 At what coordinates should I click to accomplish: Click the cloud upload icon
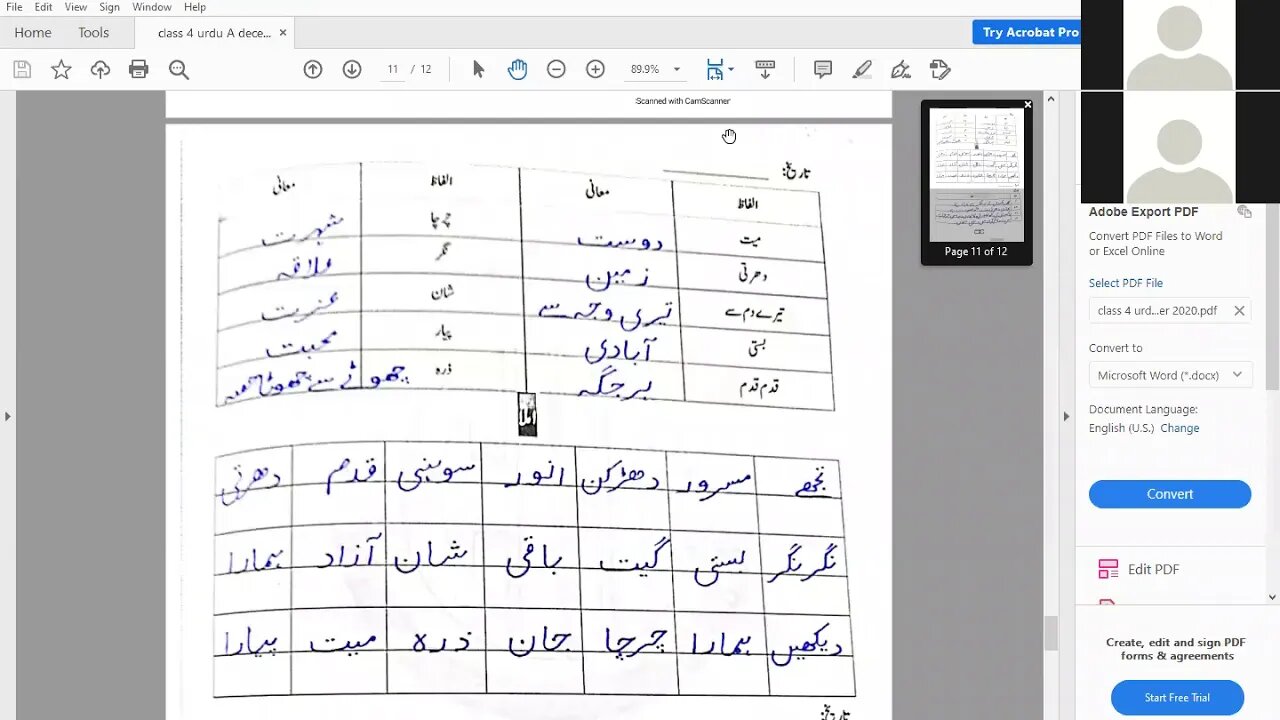100,69
